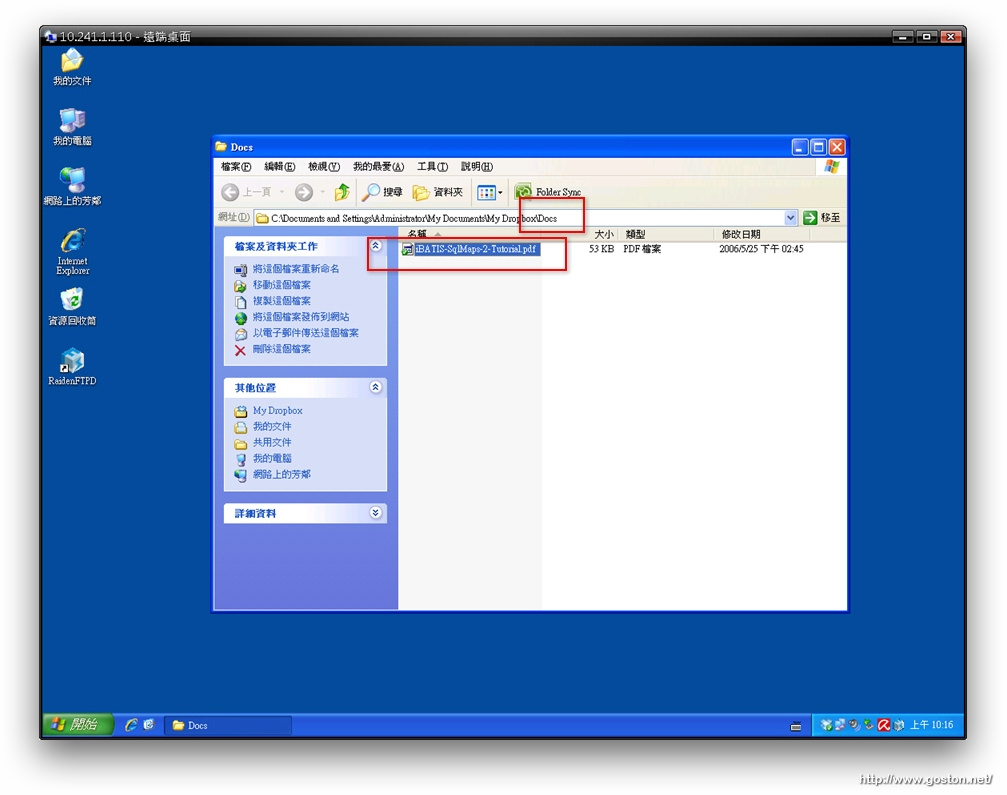1007x795 pixels.
Task: Open the Search (搜尋) toolbar button
Action: click(x=382, y=192)
